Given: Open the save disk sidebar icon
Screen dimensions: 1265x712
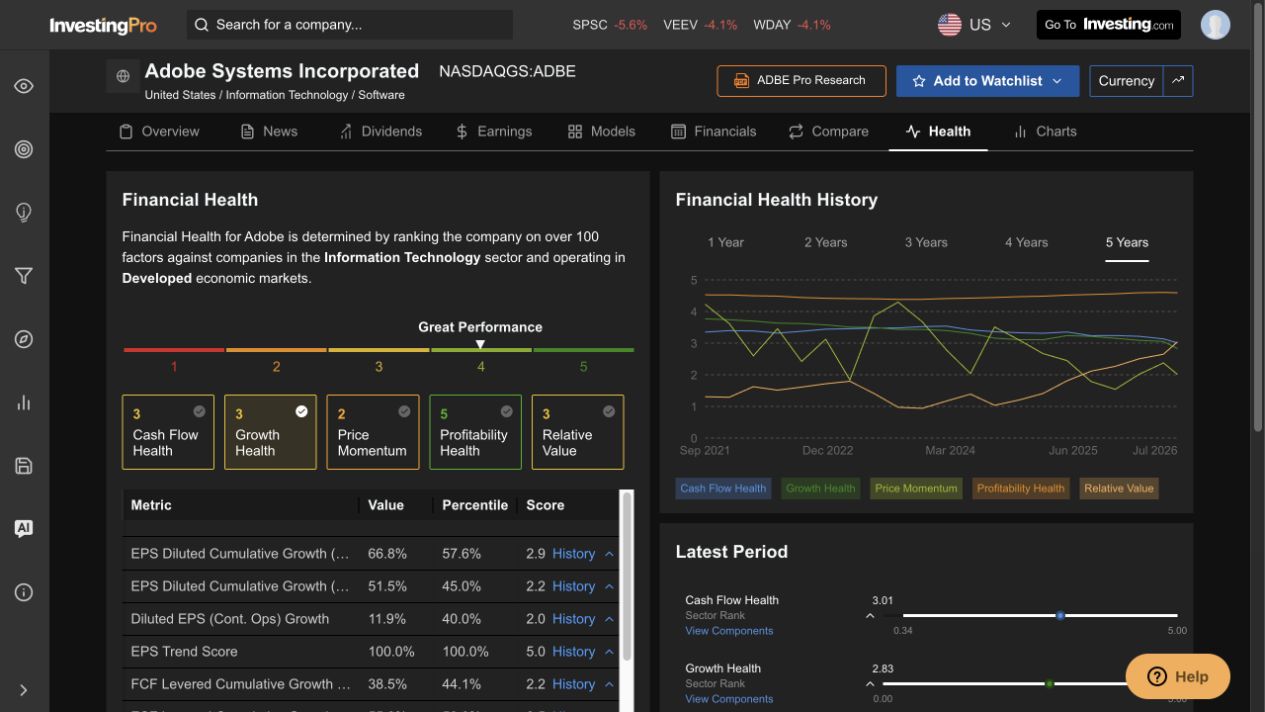Looking at the screenshot, I should (x=24, y=466).
